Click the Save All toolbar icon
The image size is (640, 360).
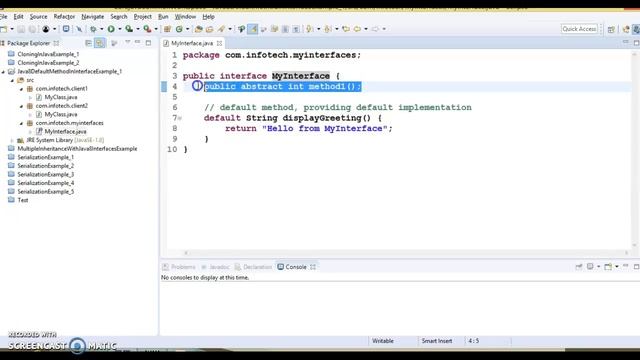point(32,29)
